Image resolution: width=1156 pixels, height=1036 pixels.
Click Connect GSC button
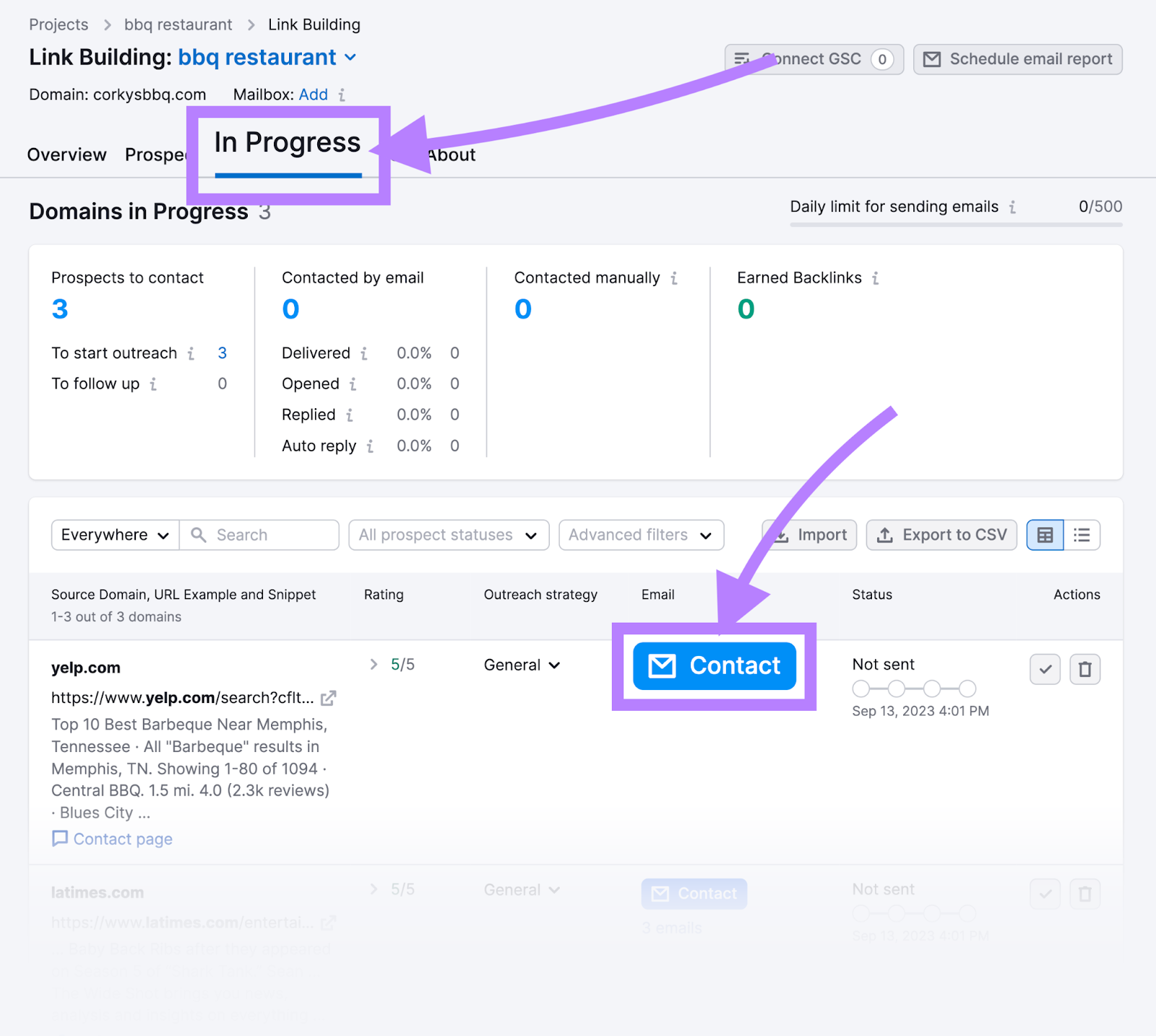pyautogui.click(x=814, y=59)
